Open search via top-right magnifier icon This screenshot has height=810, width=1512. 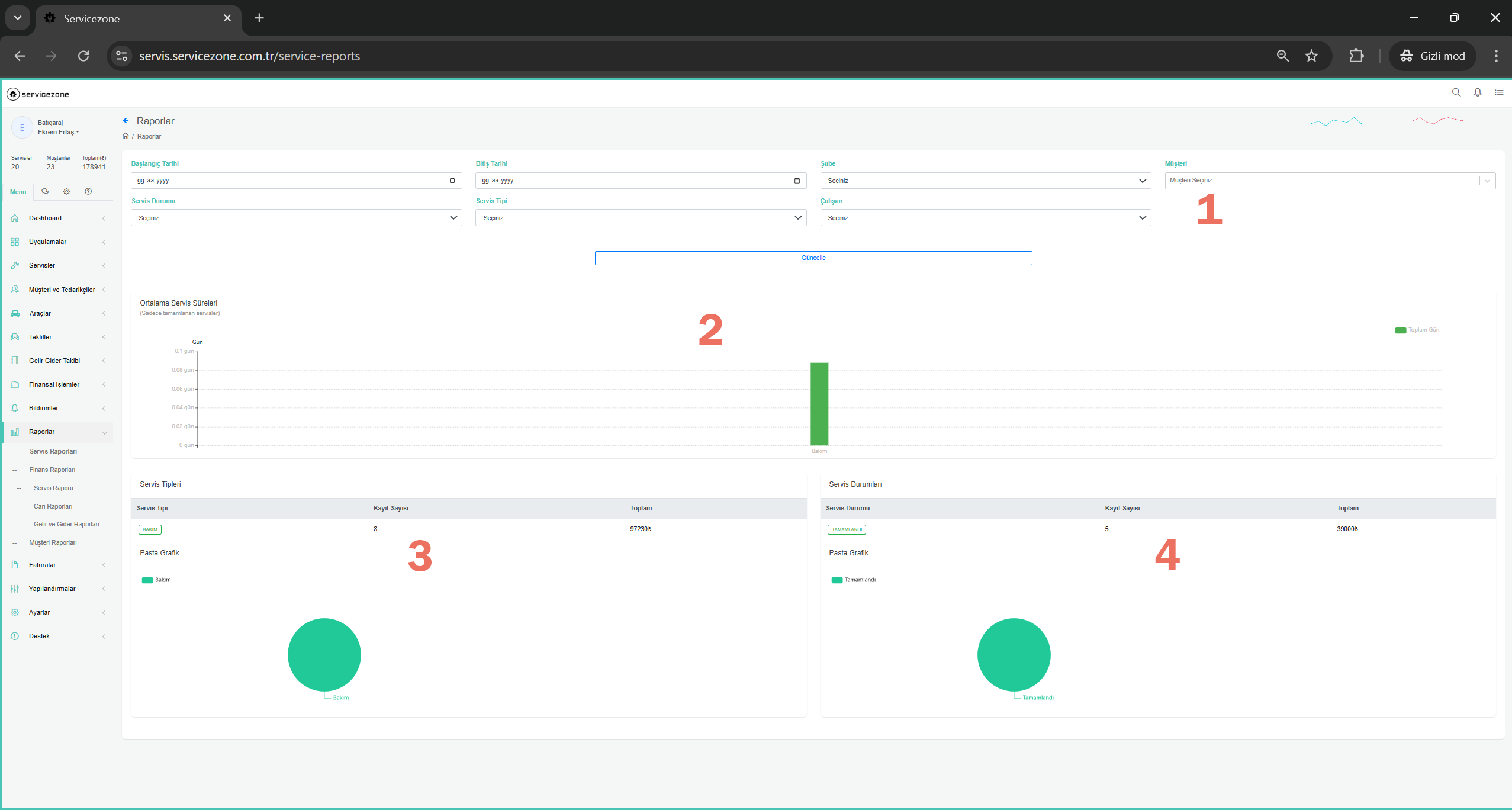pos(1456,92)
